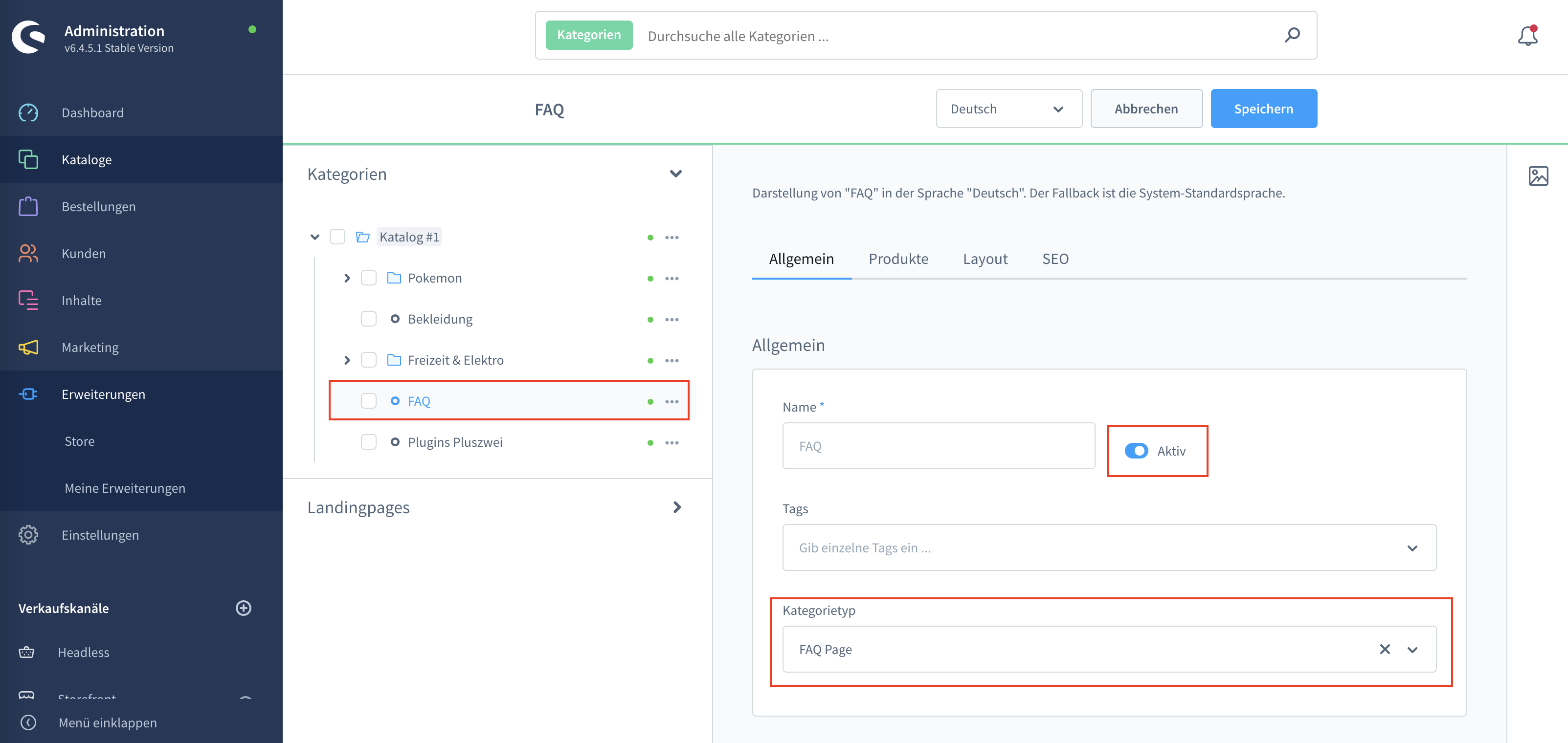This screenshot has width=1568, height=743.
Task: Click the Bestellungen bag icon
Action: pos(28,206)
